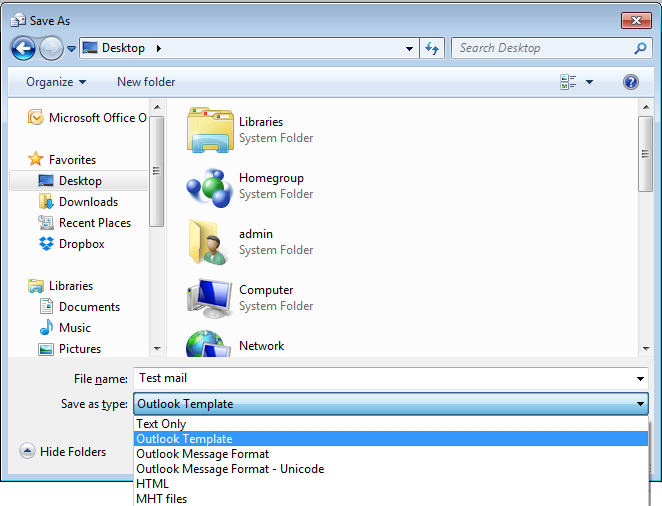Click the Libraries icon in navigation pane

(x=36, y=286)
